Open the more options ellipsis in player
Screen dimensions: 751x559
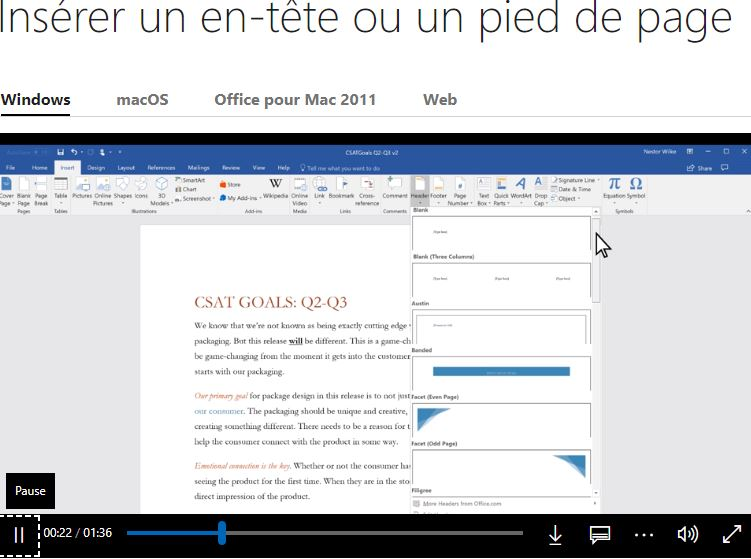[x=644, y=535]
